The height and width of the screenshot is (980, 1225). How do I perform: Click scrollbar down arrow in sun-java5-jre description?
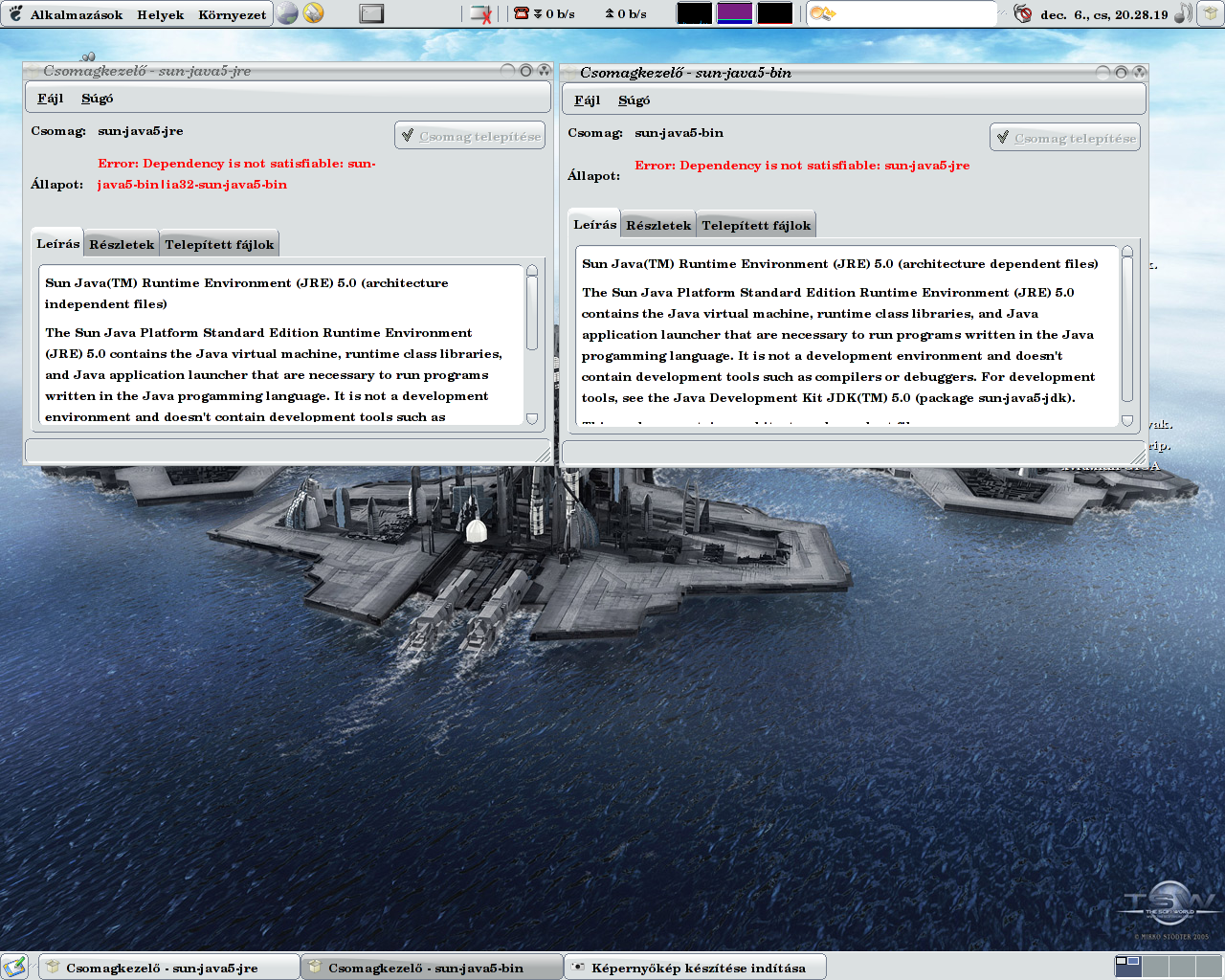[x=532, y=418]
